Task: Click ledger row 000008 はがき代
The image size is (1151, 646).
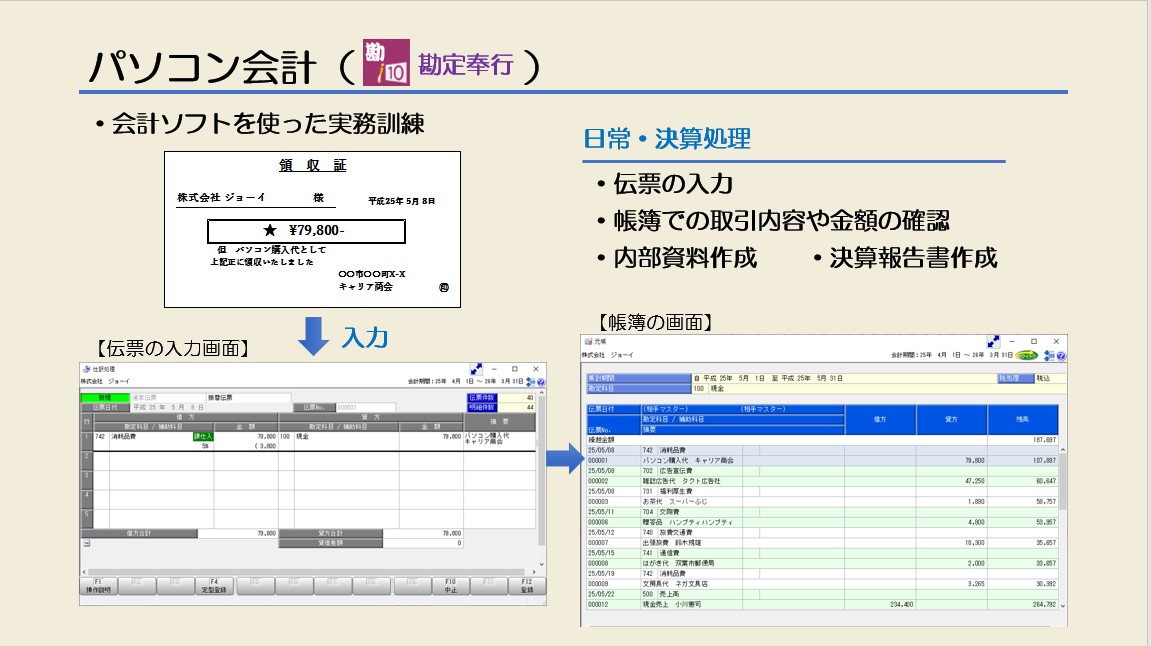Action: [x=823, y=563]
